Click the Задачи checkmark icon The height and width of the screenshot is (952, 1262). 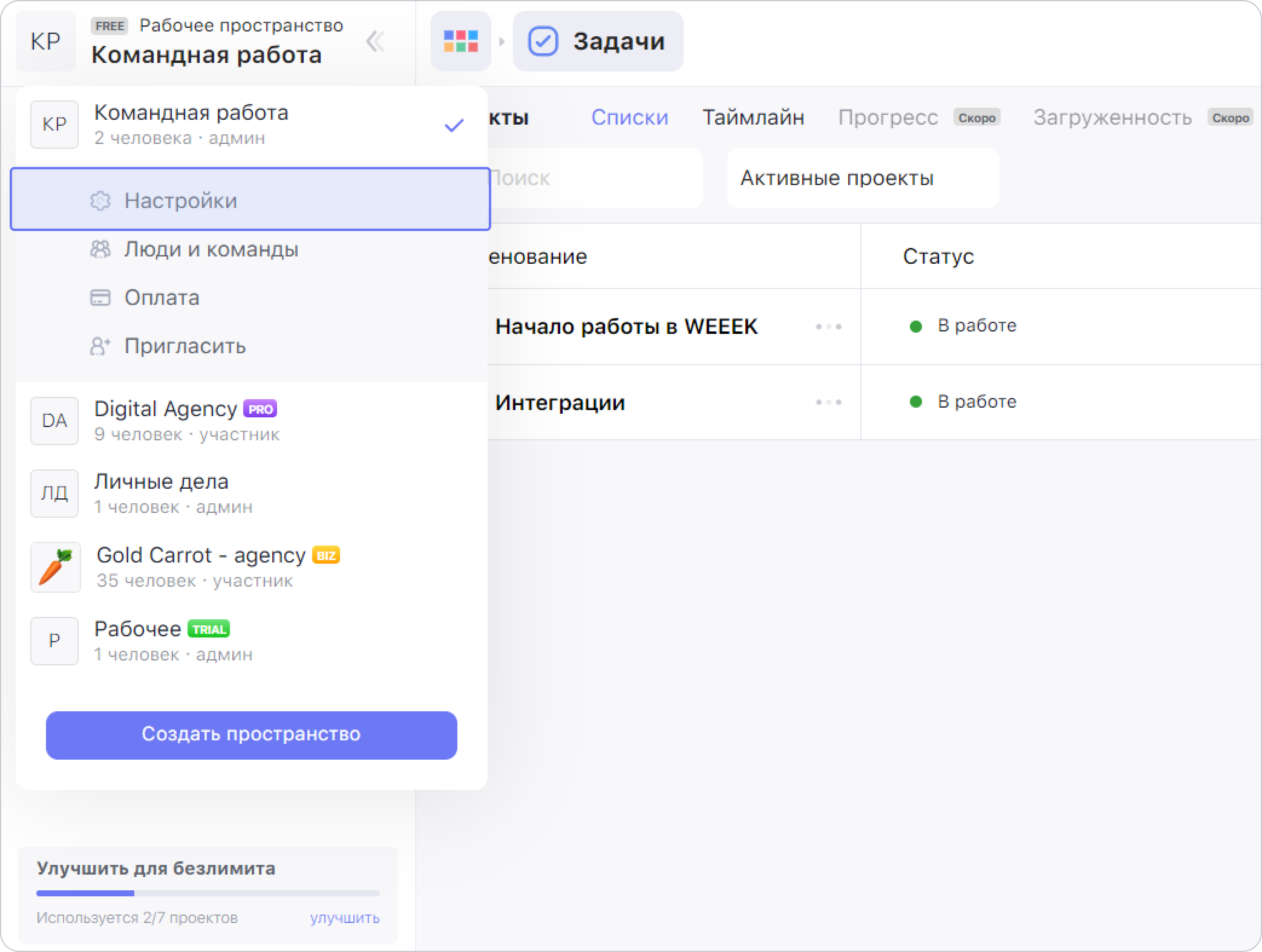pos(542,41)
